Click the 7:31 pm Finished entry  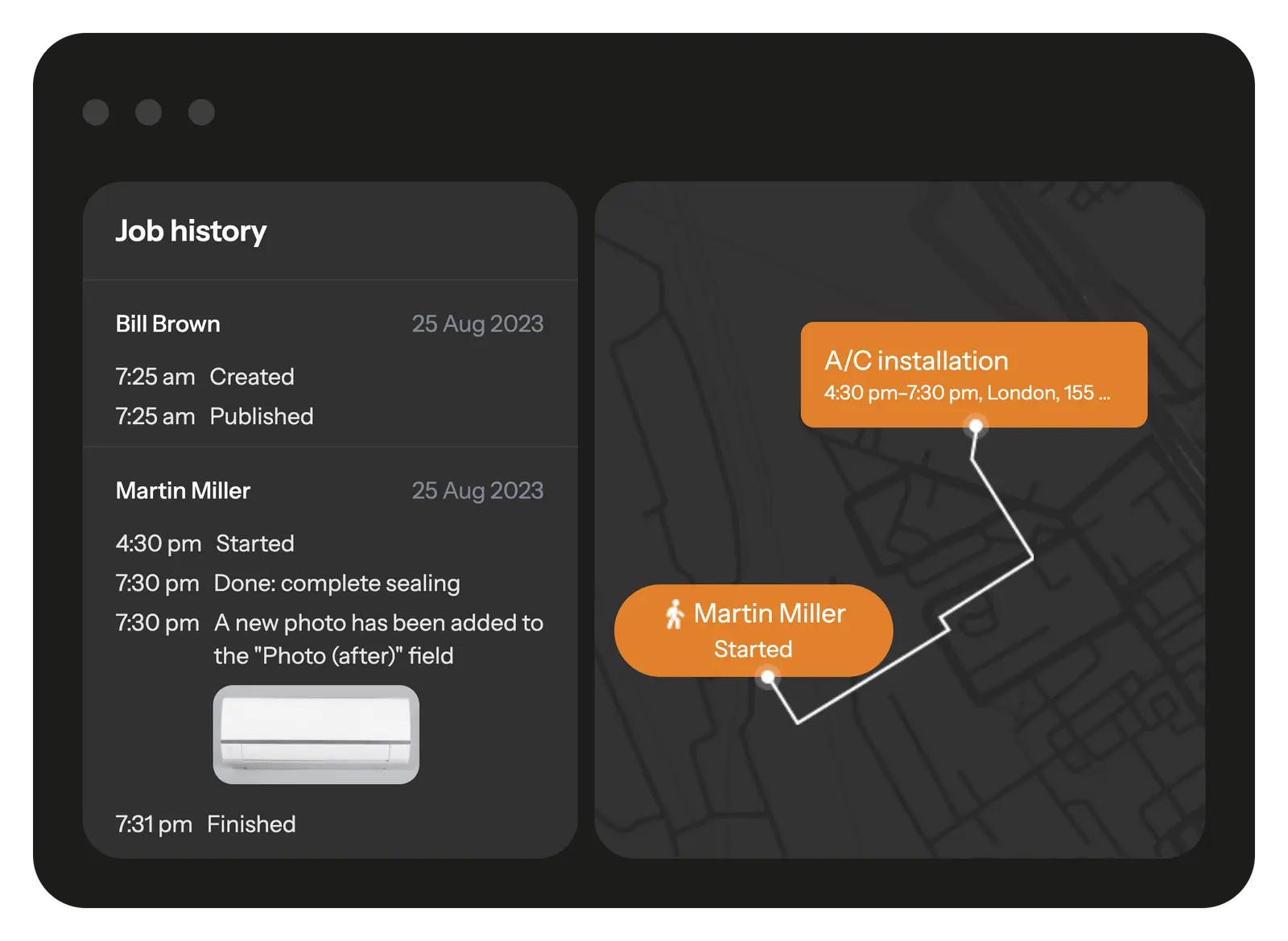click(x=205, y=824)
